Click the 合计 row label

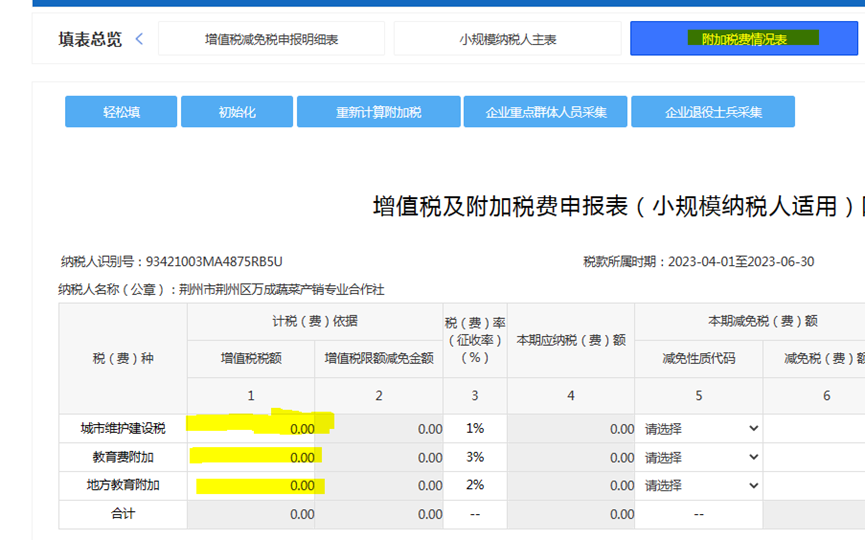point(123,514)
